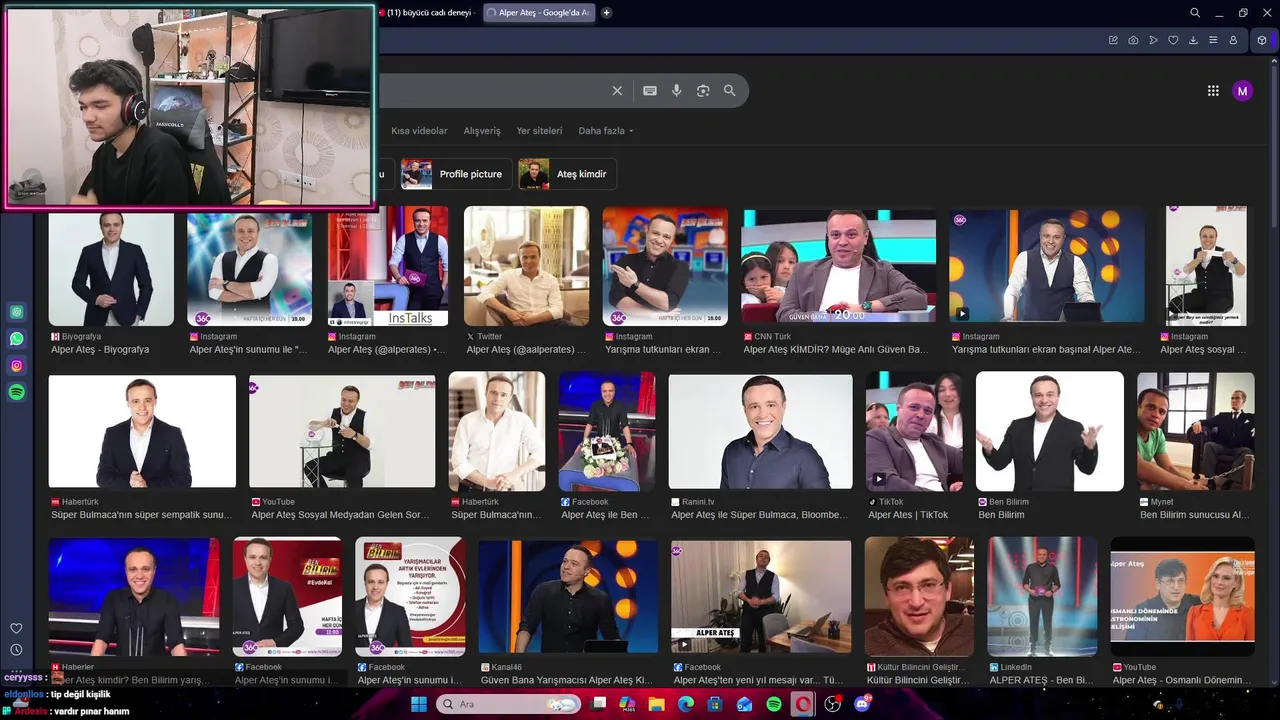Open Spotify in the Opera sidebar

click(17, 393)
